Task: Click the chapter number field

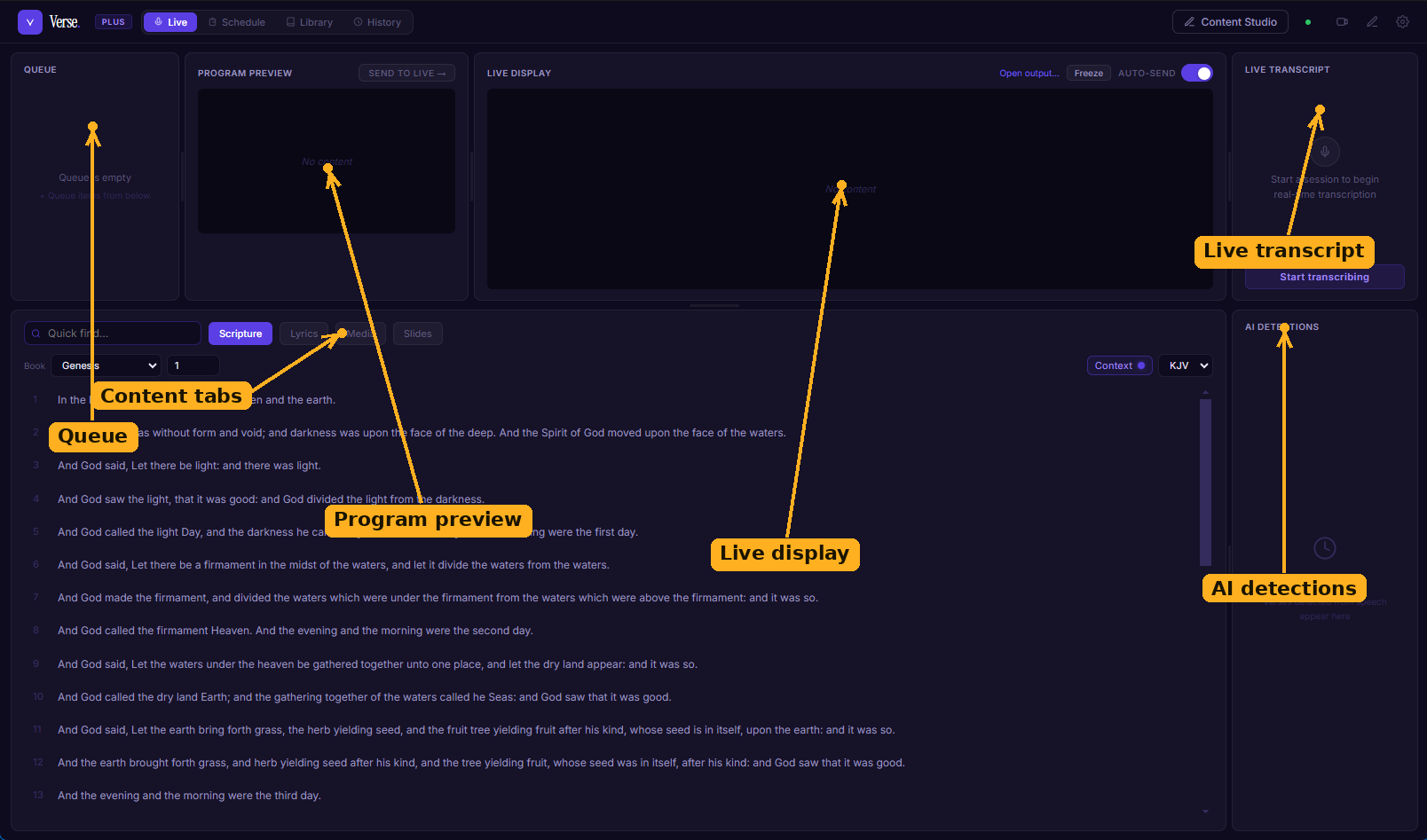Action: [x=193, y=365]
